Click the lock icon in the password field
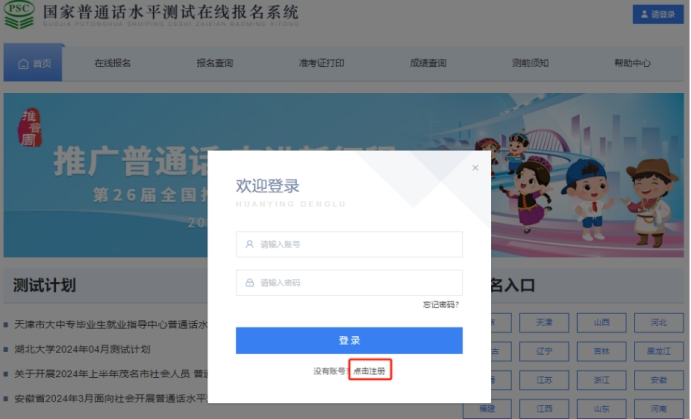Viewport: 691px width, 419px height. (249, 283)
